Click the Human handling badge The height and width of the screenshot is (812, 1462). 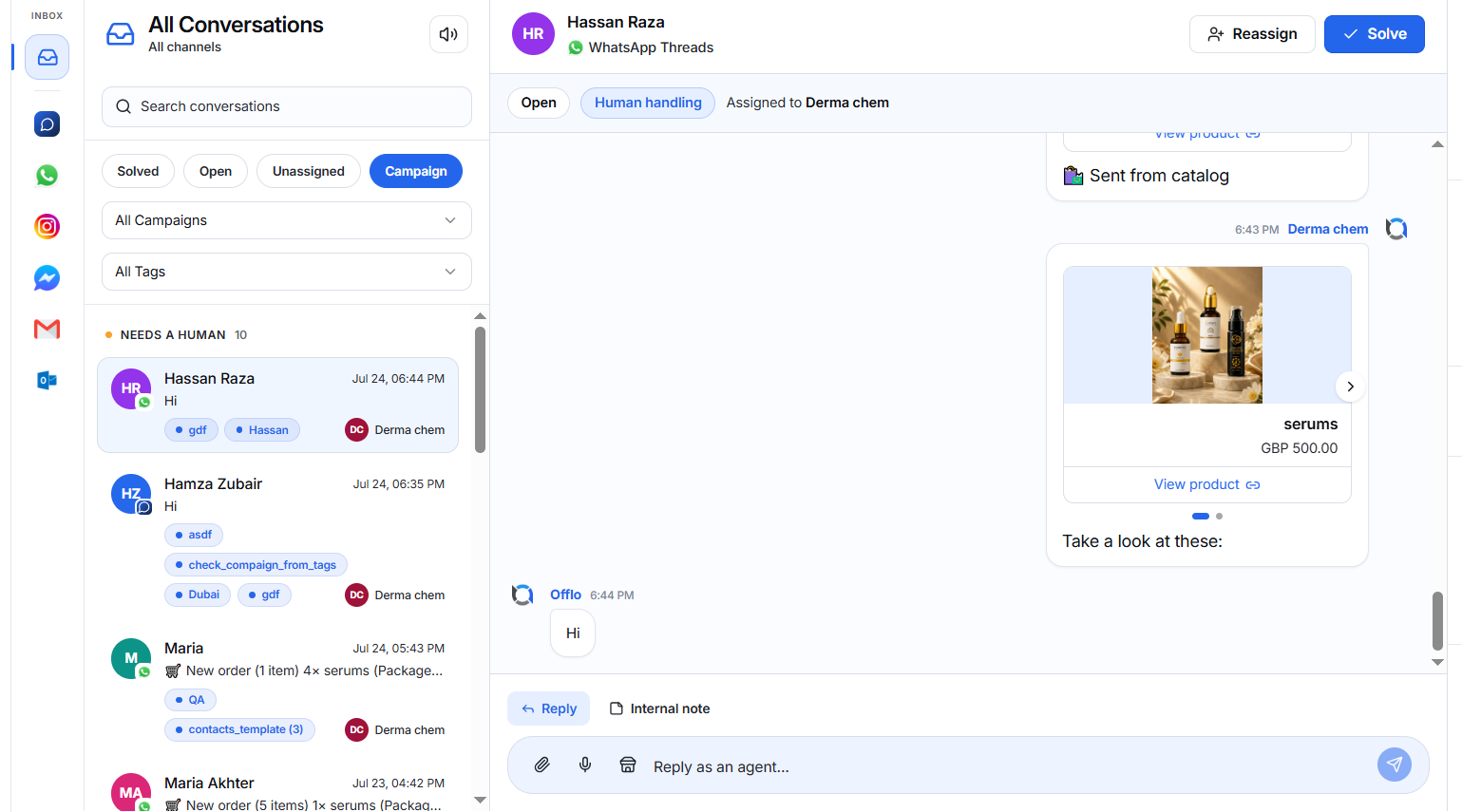coord(648,103)
